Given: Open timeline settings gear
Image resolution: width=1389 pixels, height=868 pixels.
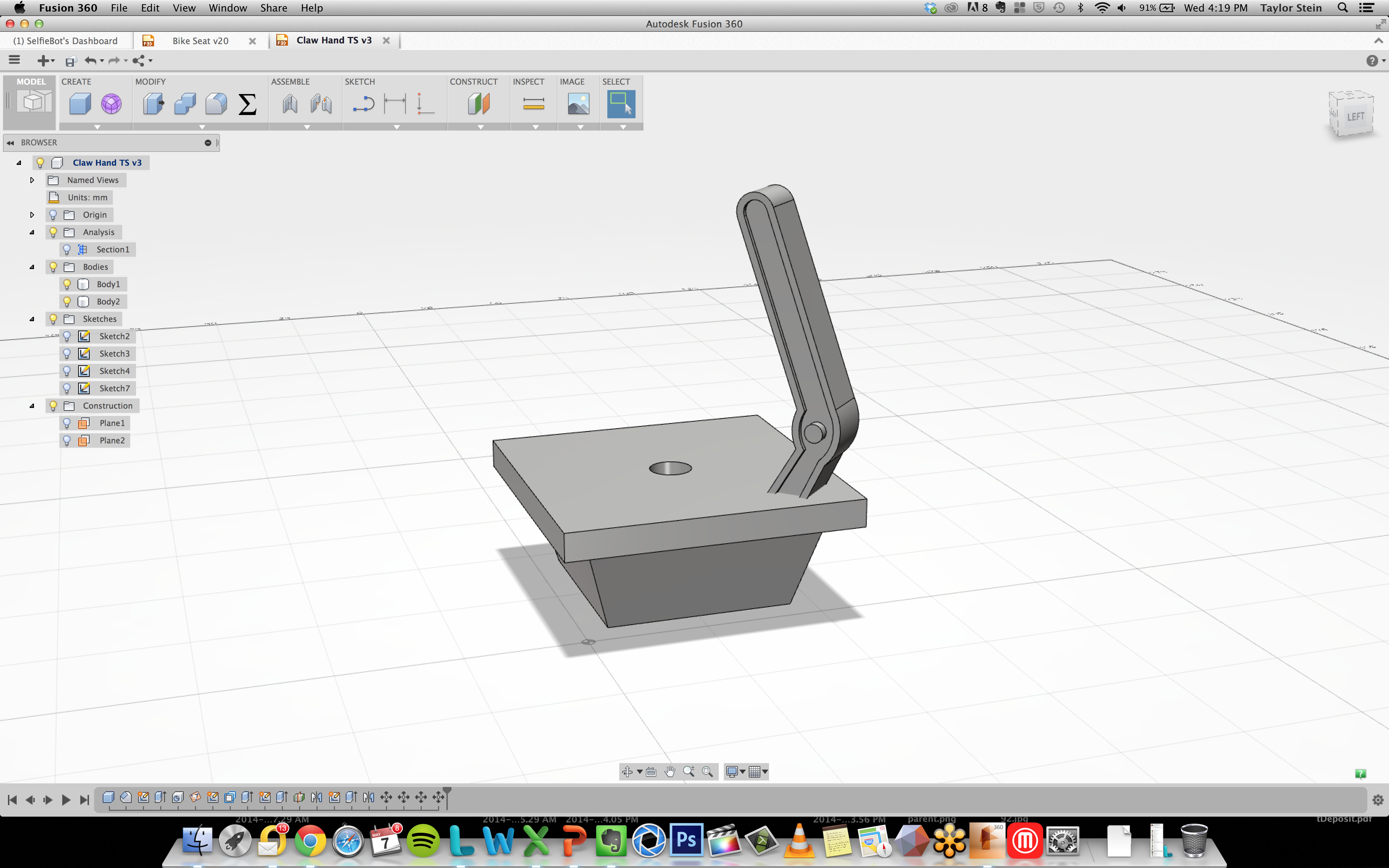Looking at the screenshot, I should (x=1378, y=800).
